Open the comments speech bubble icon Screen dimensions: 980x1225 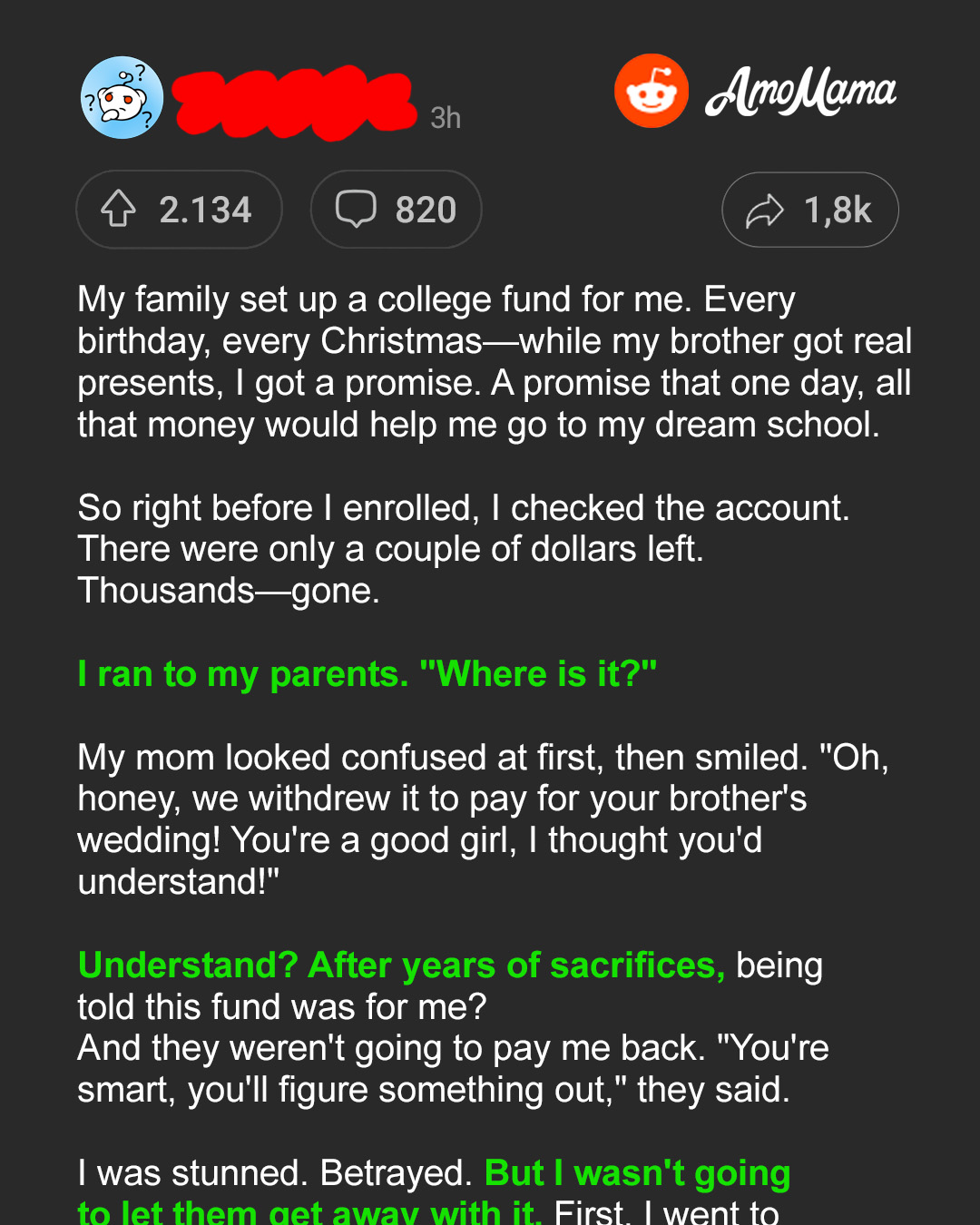point(356,210)
